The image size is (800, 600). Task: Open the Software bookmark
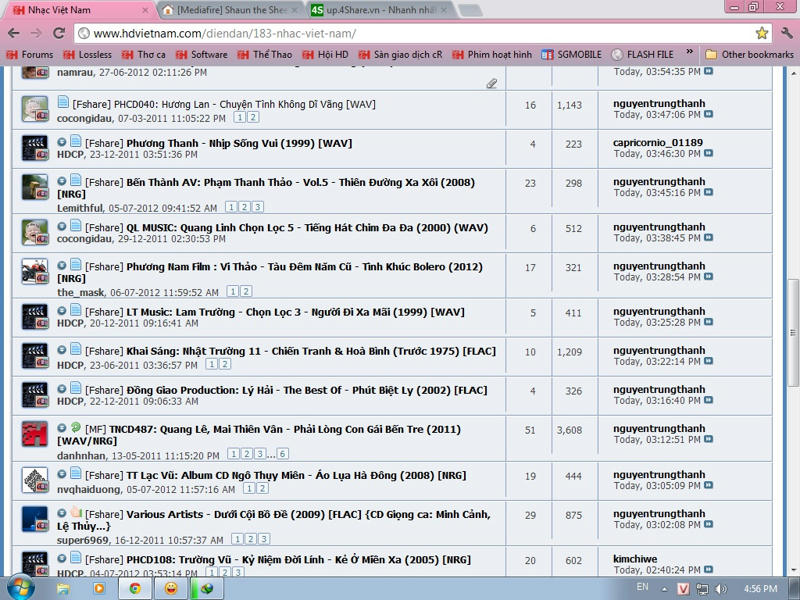(x=202, y=55)
